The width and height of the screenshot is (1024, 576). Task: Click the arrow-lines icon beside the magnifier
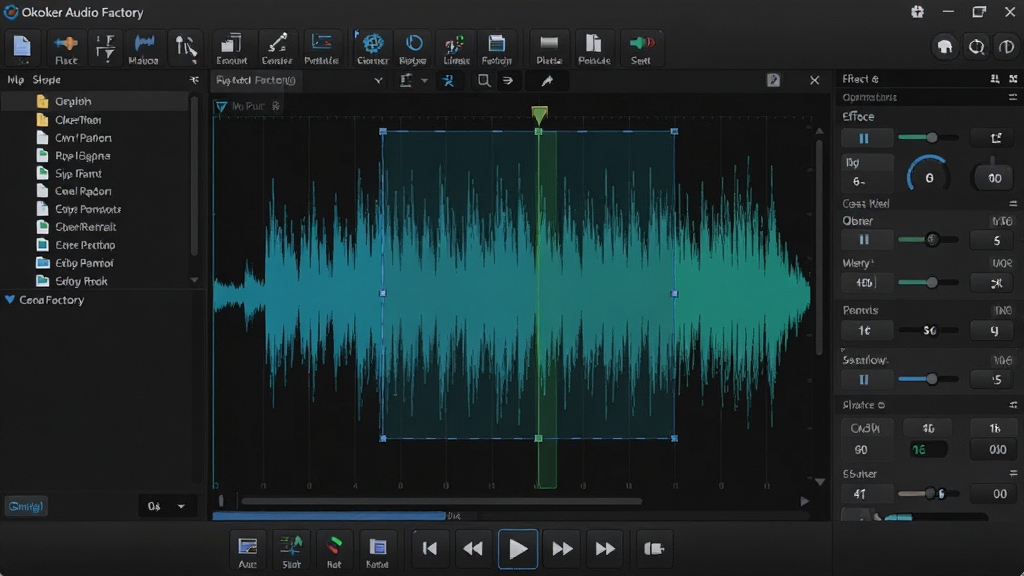(x=507, y=80)
